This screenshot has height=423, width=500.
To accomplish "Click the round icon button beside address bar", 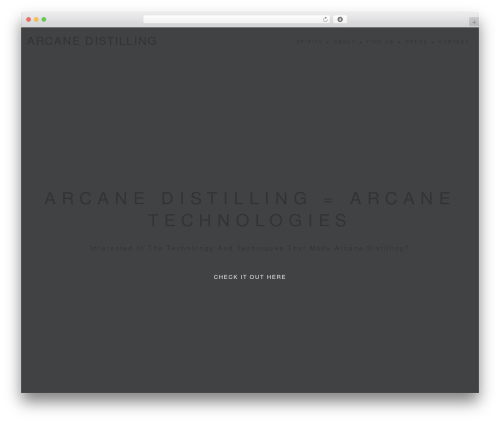I will tap(340, 19).
